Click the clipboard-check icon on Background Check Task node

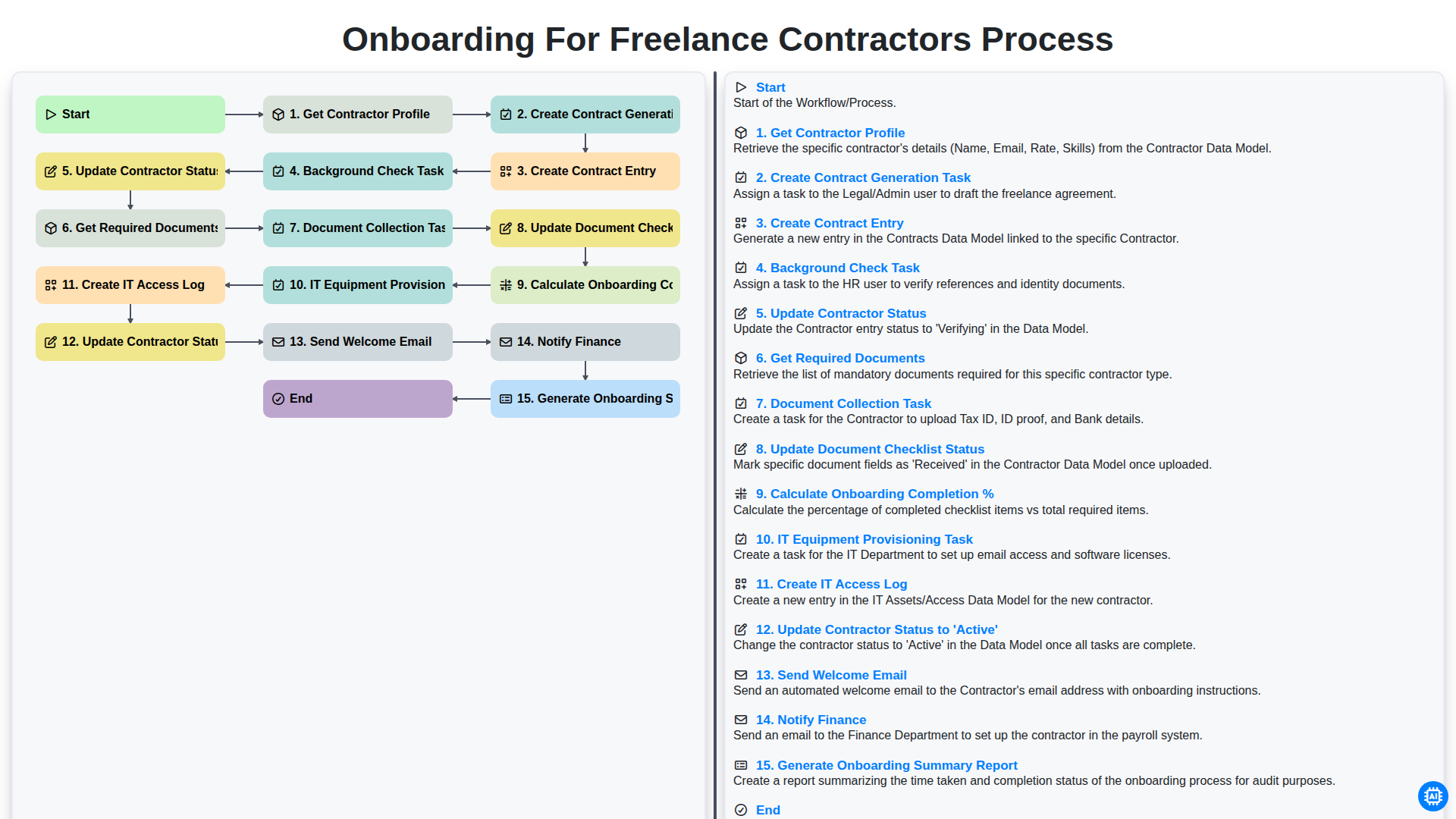278,171
